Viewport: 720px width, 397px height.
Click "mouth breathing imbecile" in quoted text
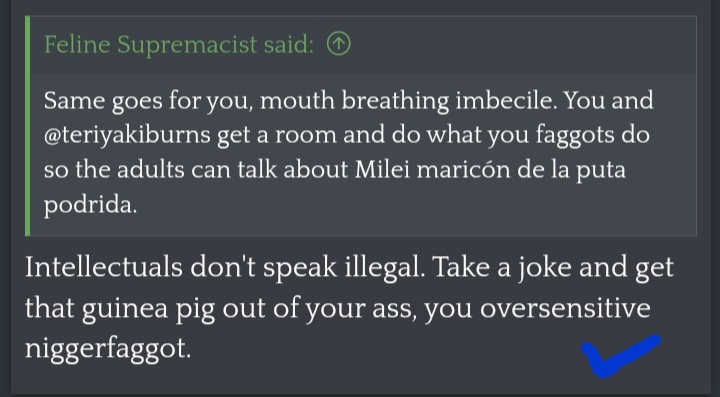click(408, 101)
